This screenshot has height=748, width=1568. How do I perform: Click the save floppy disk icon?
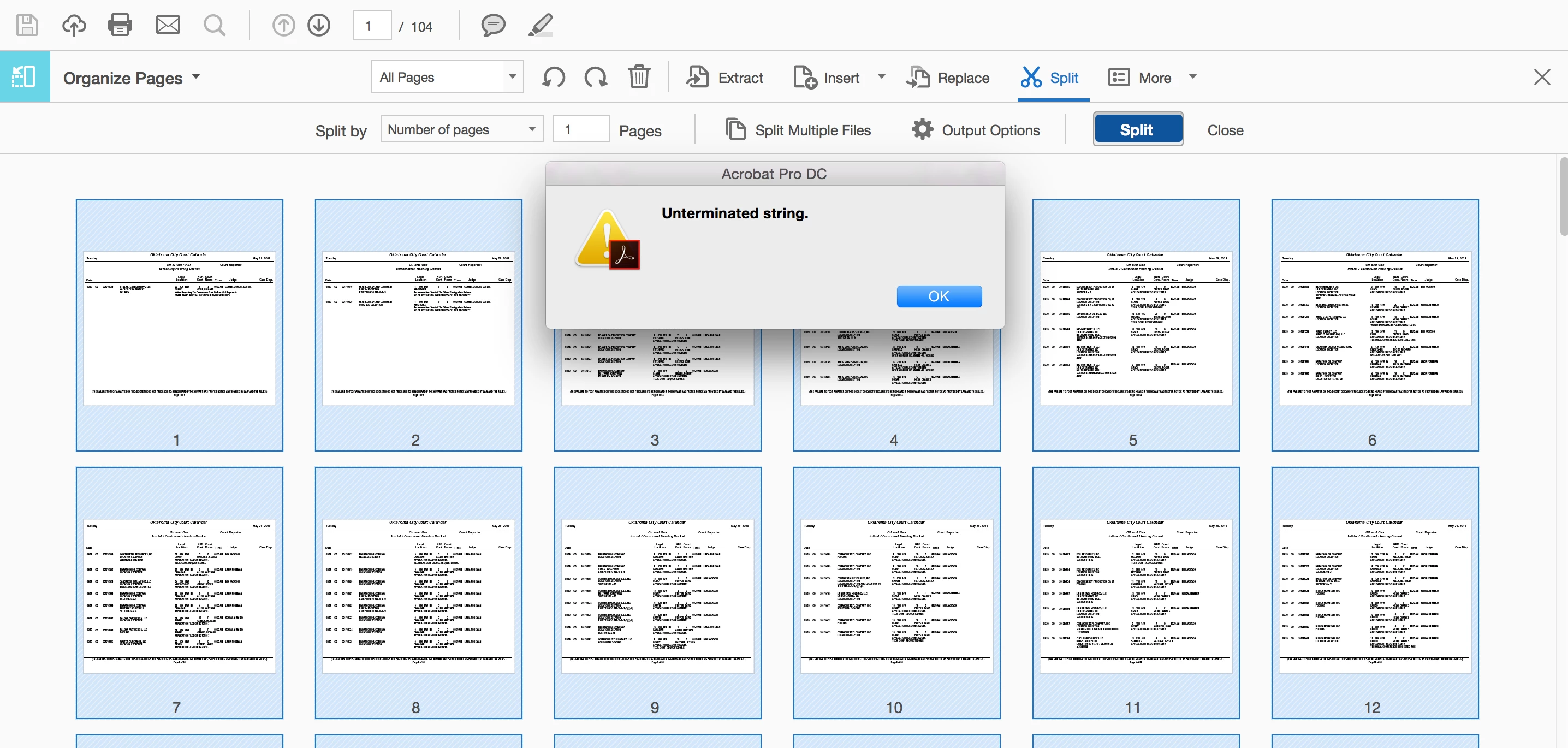pyautogui.click(x=27, y=26)
